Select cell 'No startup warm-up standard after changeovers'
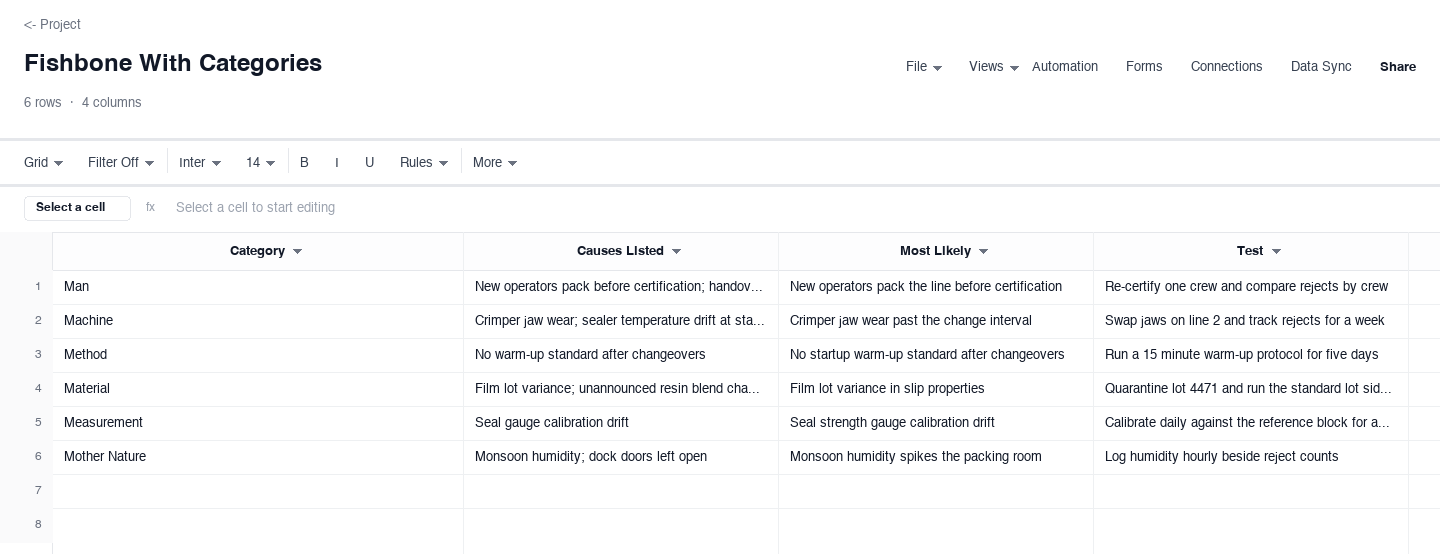The height and width of the screenshot is (554, 1440). 936,355
